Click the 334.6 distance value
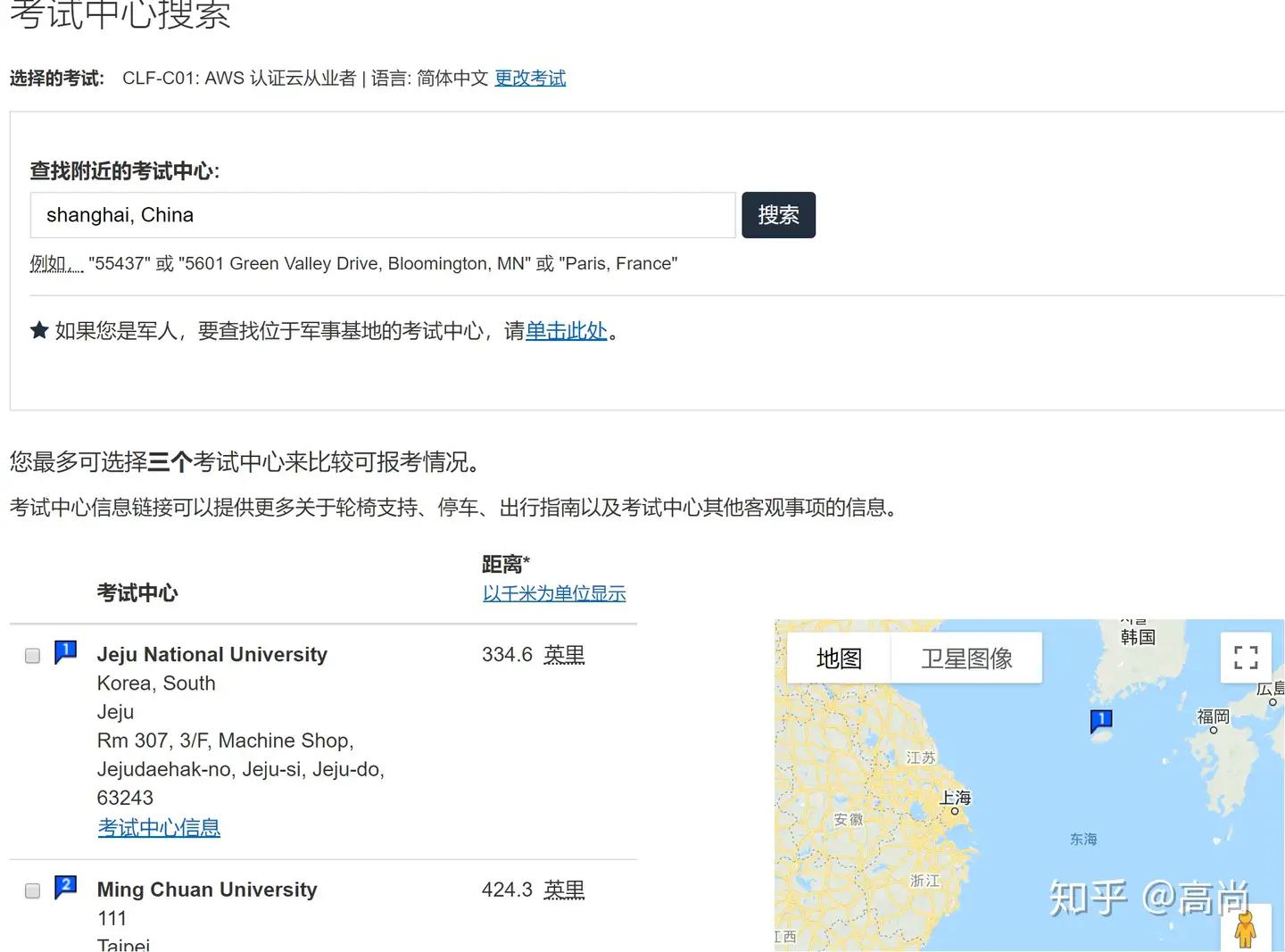Viewport: 1285px width, 952px height. coord(507,655)
